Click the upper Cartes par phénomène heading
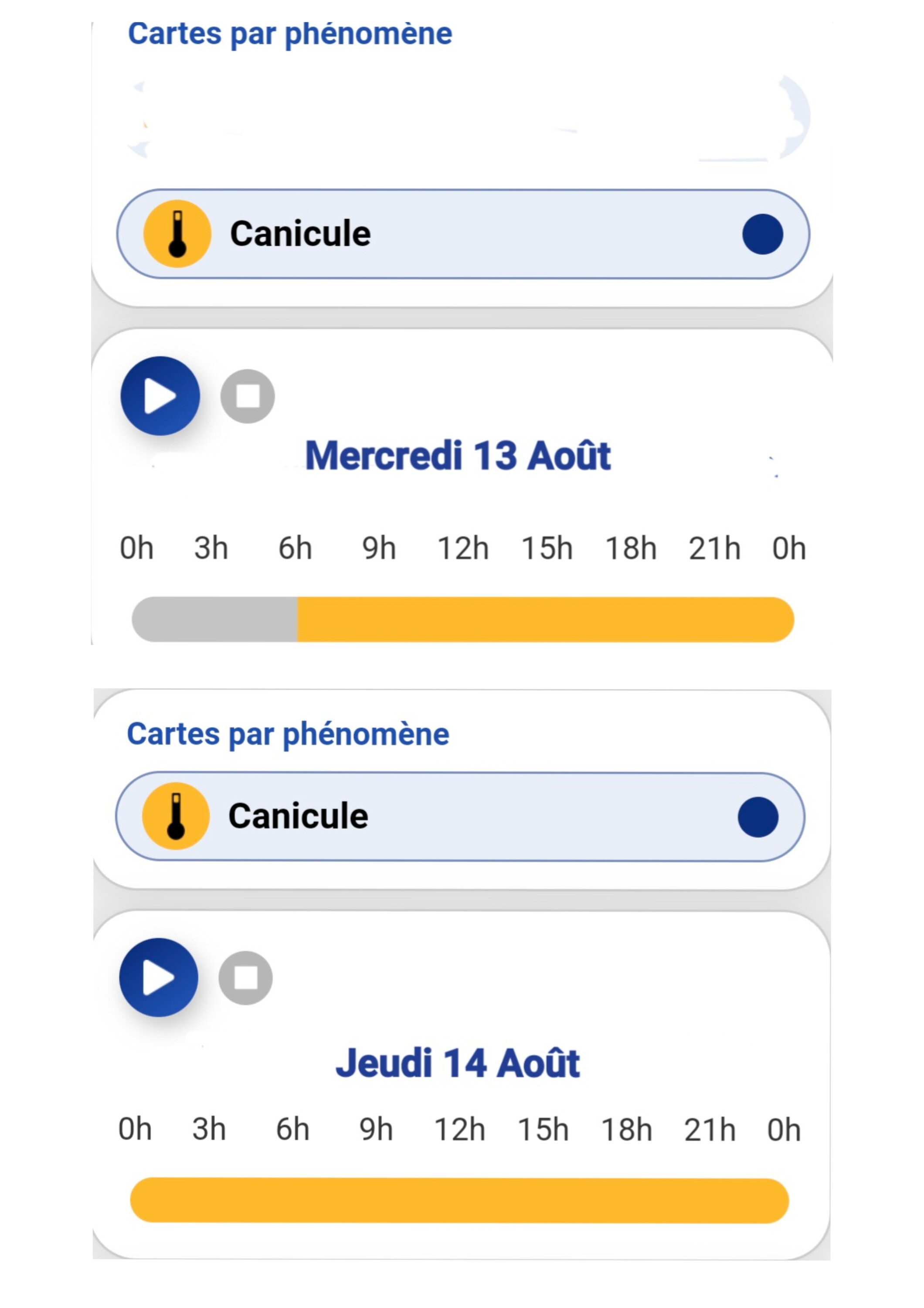 (290, 34)
